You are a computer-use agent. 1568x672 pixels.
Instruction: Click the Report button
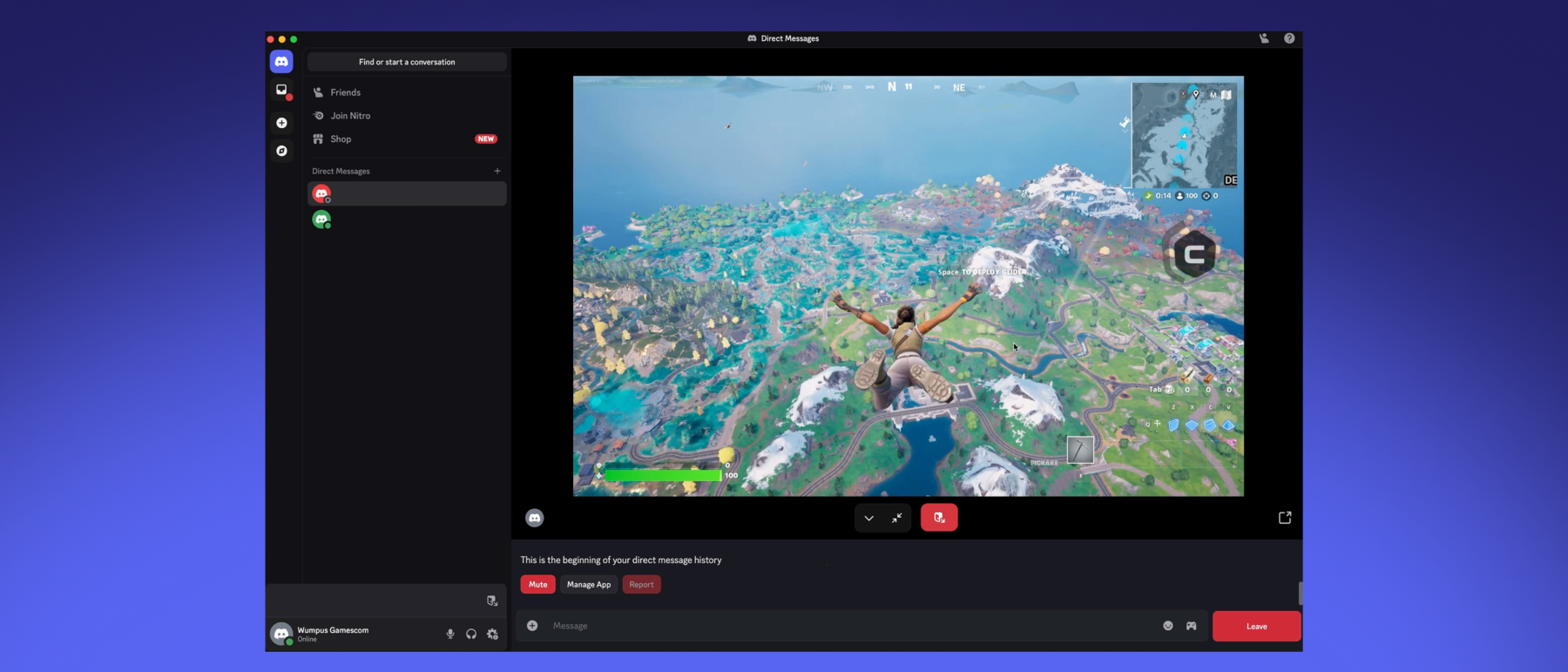click(641, 585)
